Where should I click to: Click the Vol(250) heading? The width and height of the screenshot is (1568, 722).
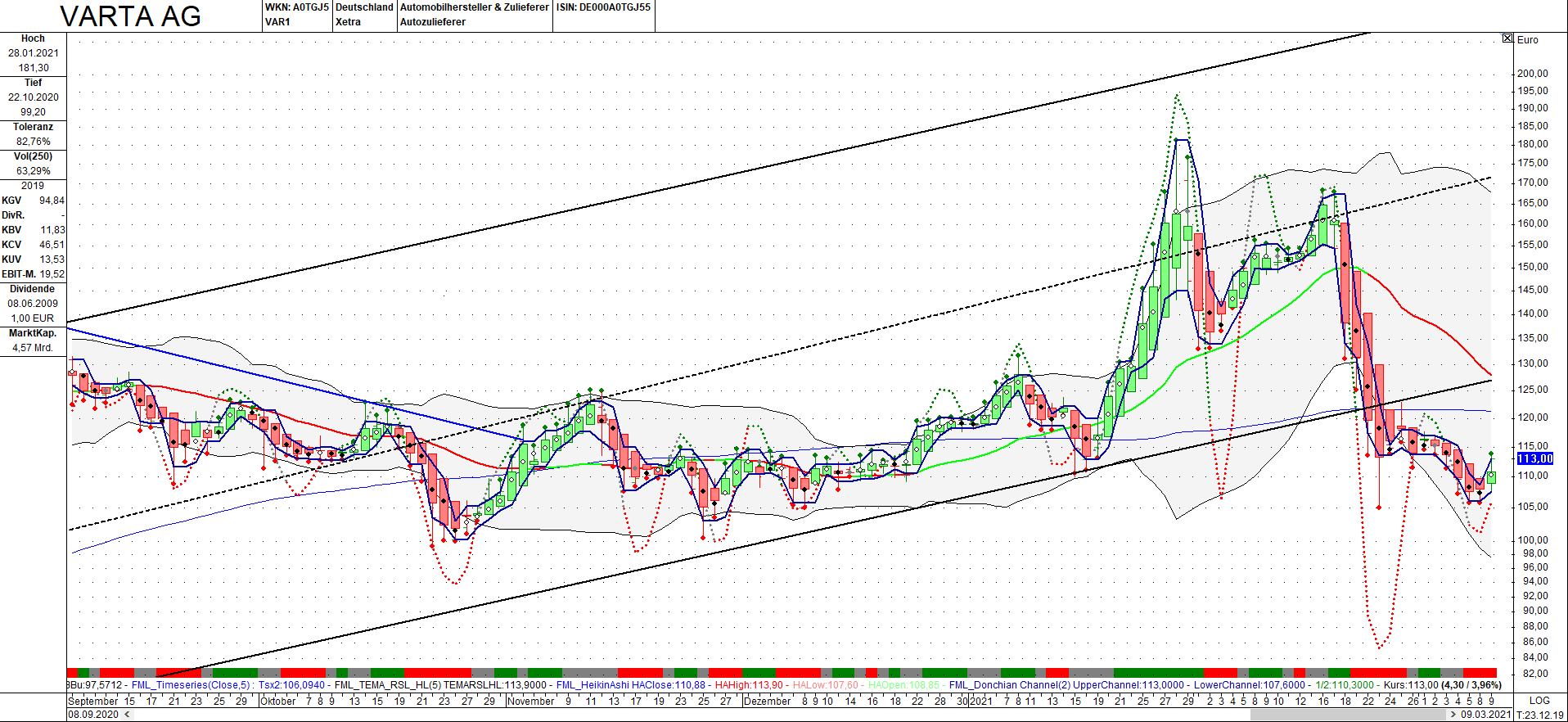[33, 156]
